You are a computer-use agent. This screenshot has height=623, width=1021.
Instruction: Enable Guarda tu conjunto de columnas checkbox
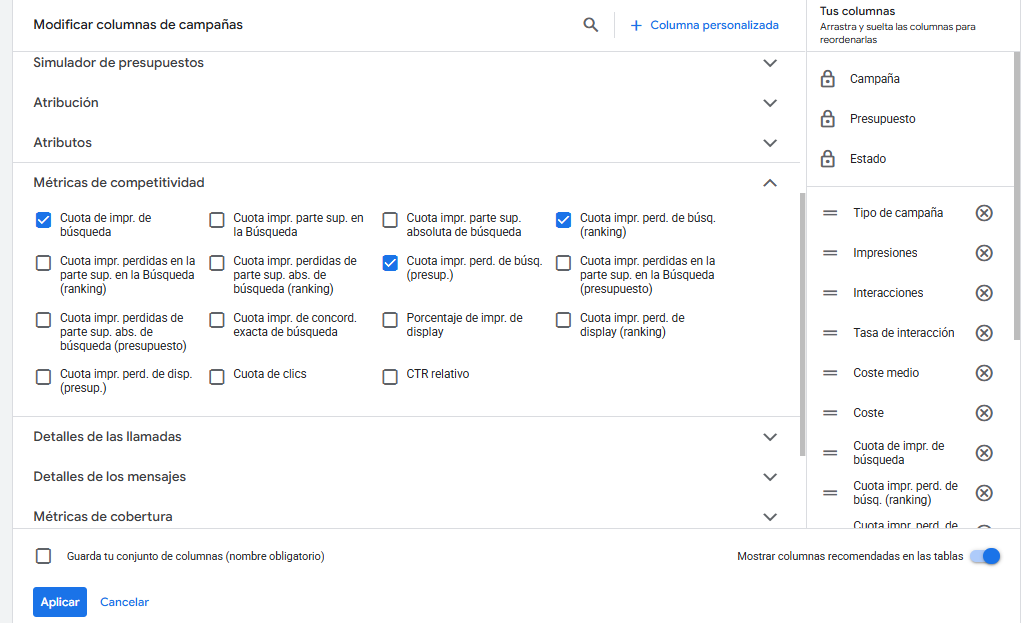[44, 556]
